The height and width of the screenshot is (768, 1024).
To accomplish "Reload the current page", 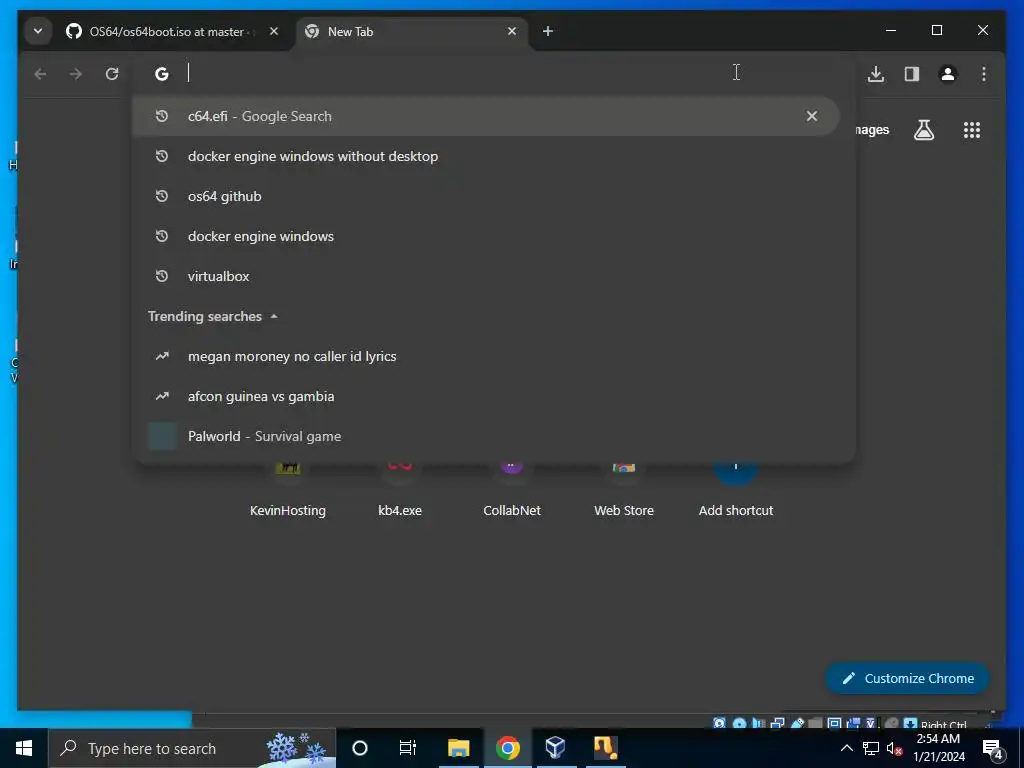I will point(112,74).
